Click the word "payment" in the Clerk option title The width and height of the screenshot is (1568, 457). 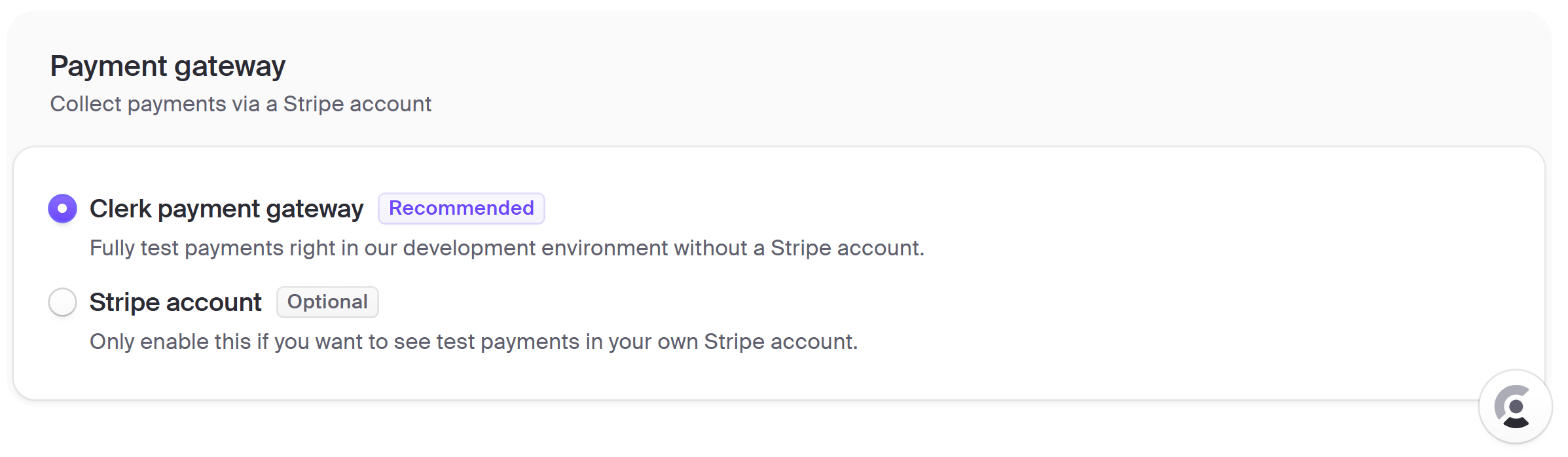pyautogui.click(x=209, y=210)
